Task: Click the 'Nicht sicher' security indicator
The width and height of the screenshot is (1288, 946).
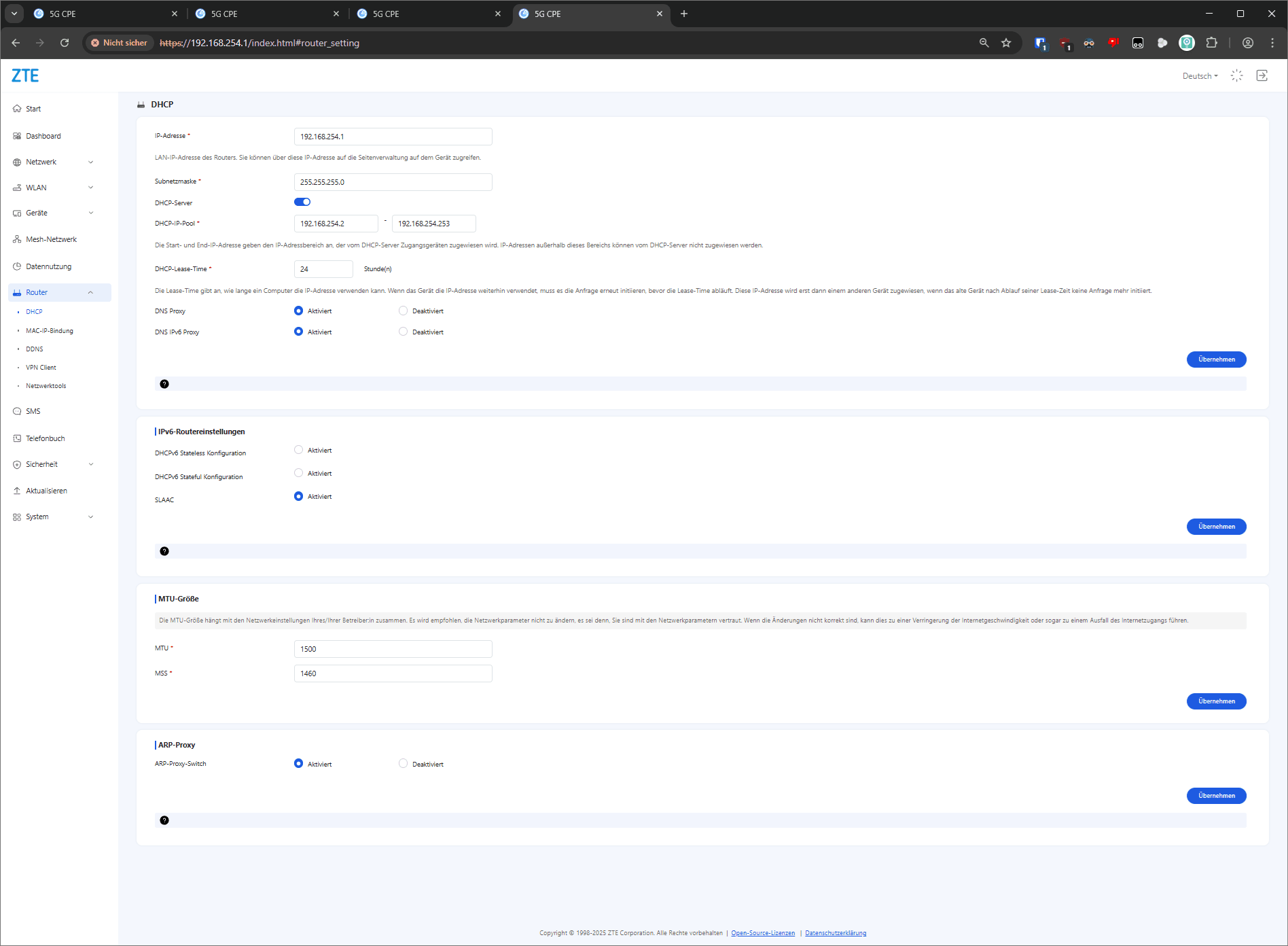Action: pos(119,43)
